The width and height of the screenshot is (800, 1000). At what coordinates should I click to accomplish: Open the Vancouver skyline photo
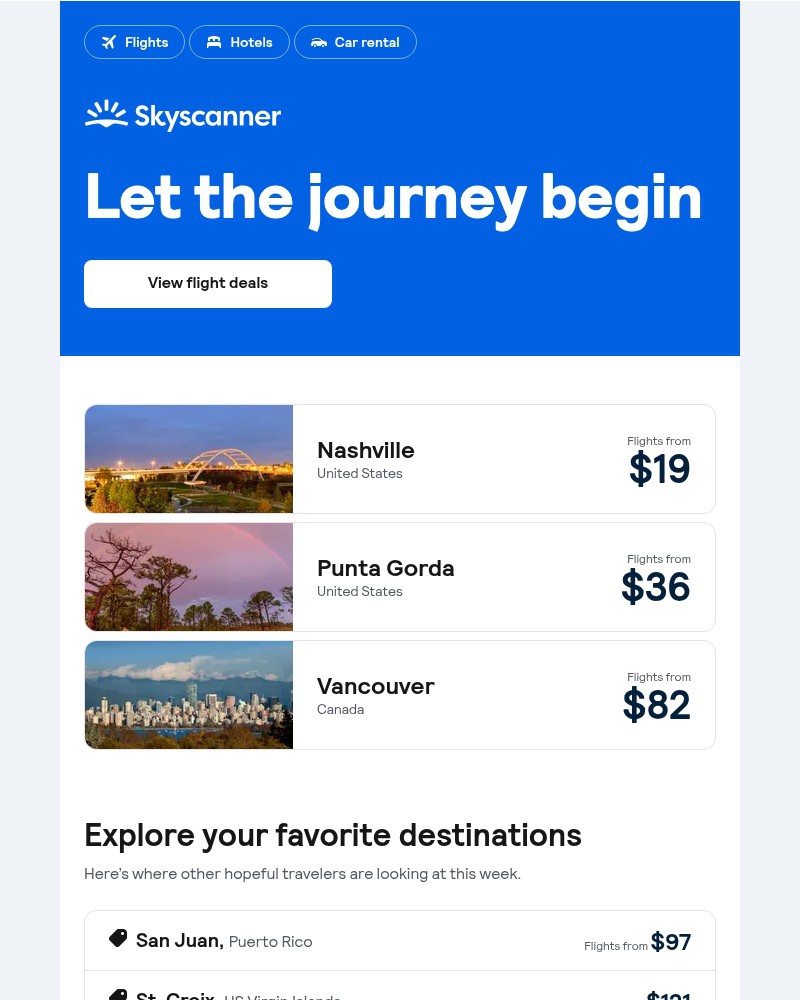point(189,695)
